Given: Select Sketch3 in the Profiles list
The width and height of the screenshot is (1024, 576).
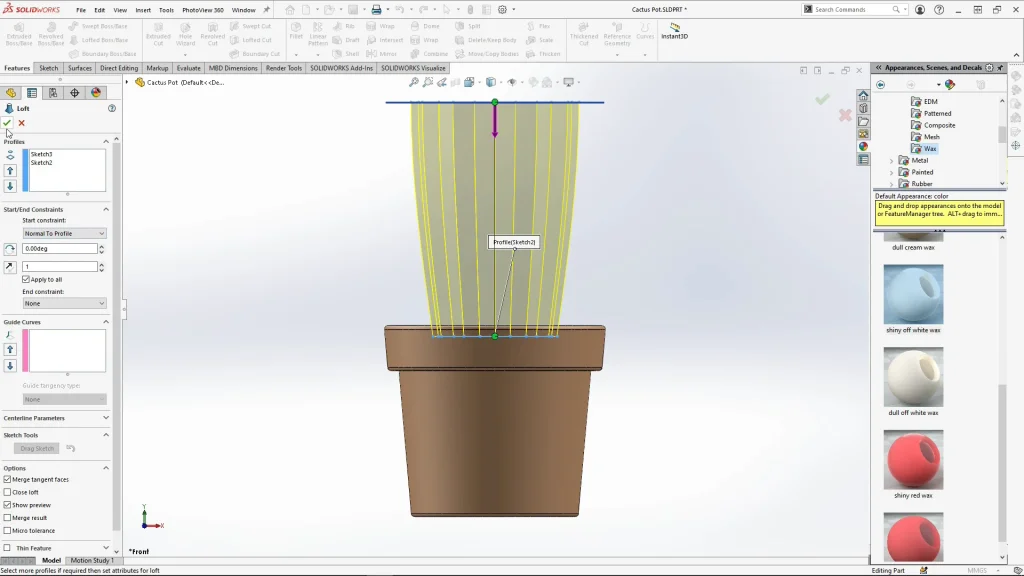Looking at the screenshot, I should (42, 155).
